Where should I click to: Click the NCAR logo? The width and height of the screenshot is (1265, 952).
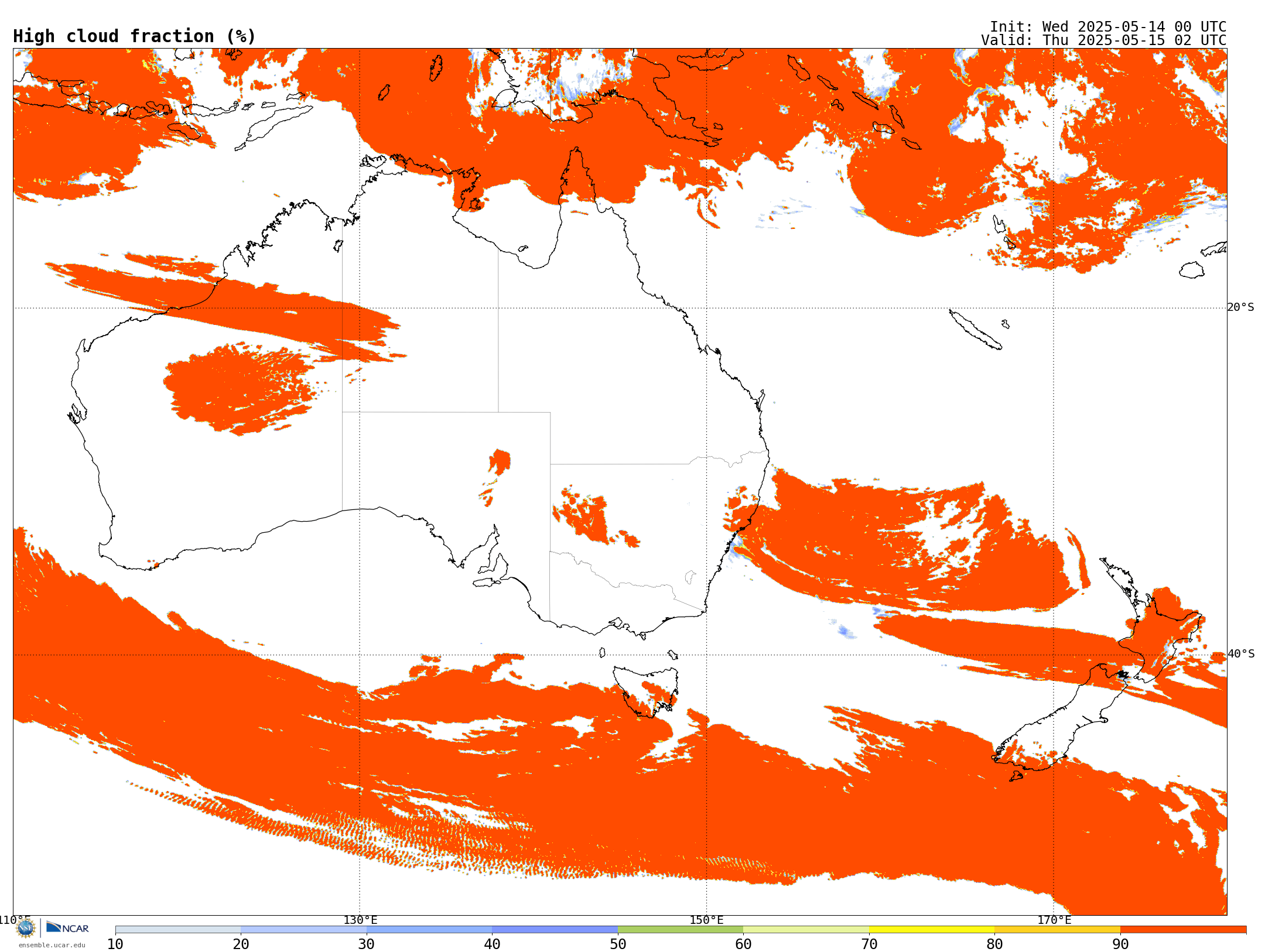(68, 927)
